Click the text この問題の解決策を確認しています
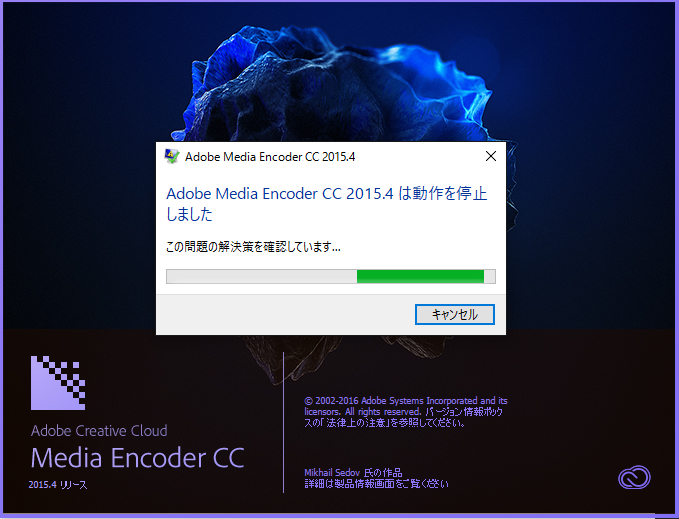Viewport: 679px width, 519px height. click(x=253, y=247)
